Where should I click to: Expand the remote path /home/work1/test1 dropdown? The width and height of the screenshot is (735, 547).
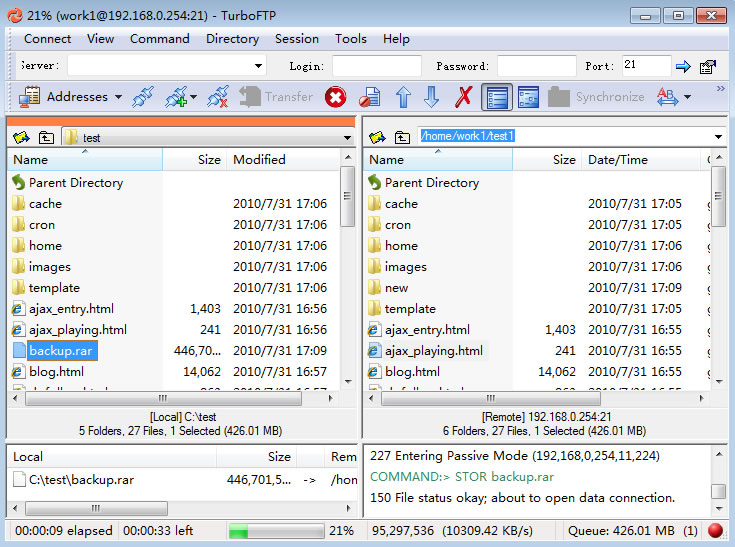(718, 137)
